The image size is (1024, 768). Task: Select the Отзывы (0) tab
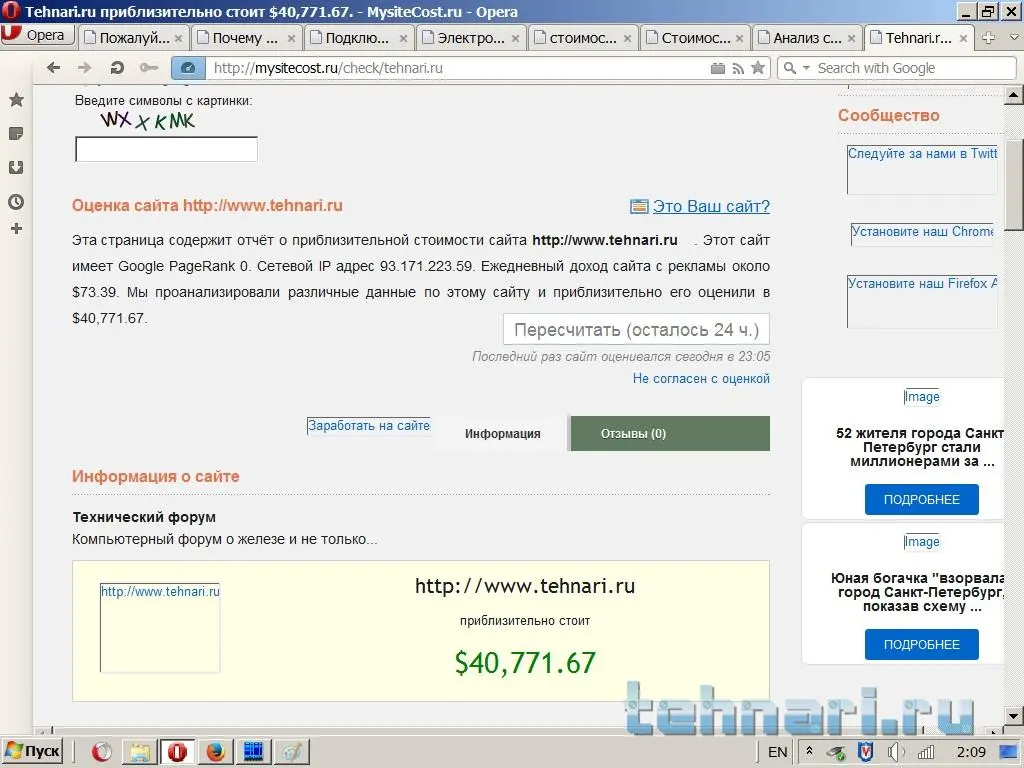(x=671, y=434)
